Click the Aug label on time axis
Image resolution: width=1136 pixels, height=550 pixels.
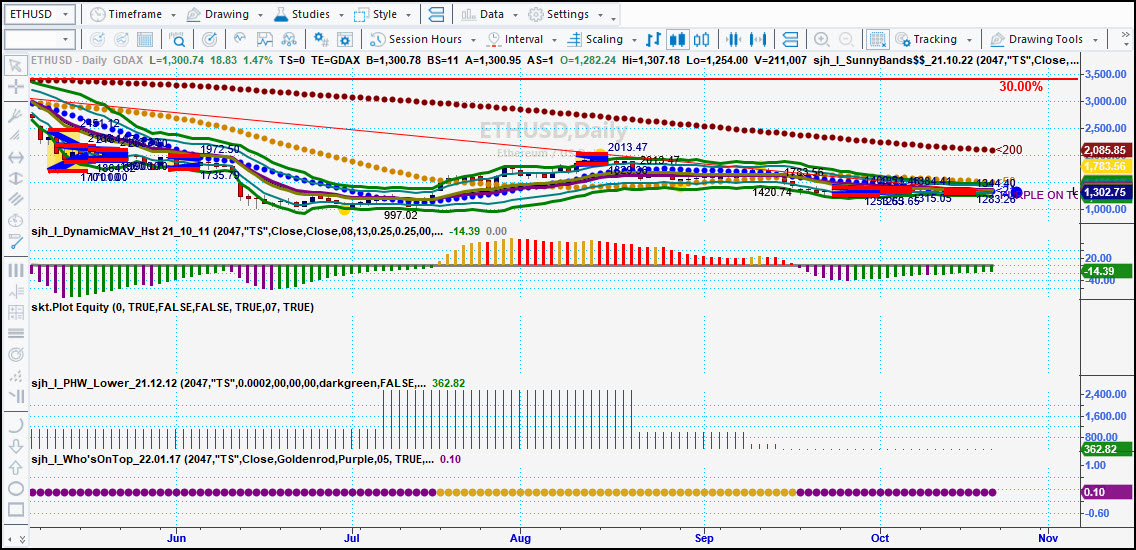[520, 538]
